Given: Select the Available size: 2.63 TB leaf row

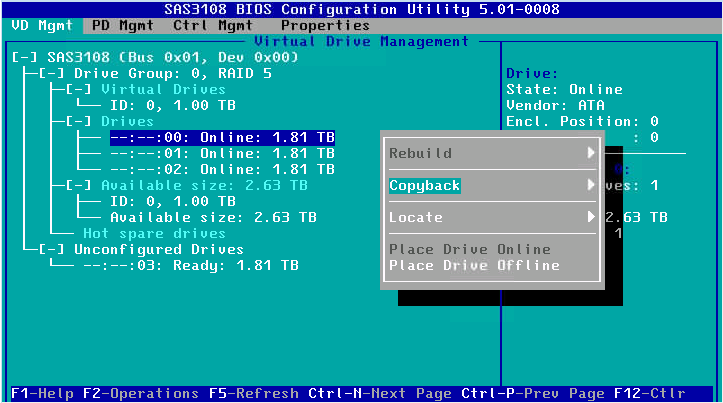Looking at the screenshot, I should (x=213, y=217).
